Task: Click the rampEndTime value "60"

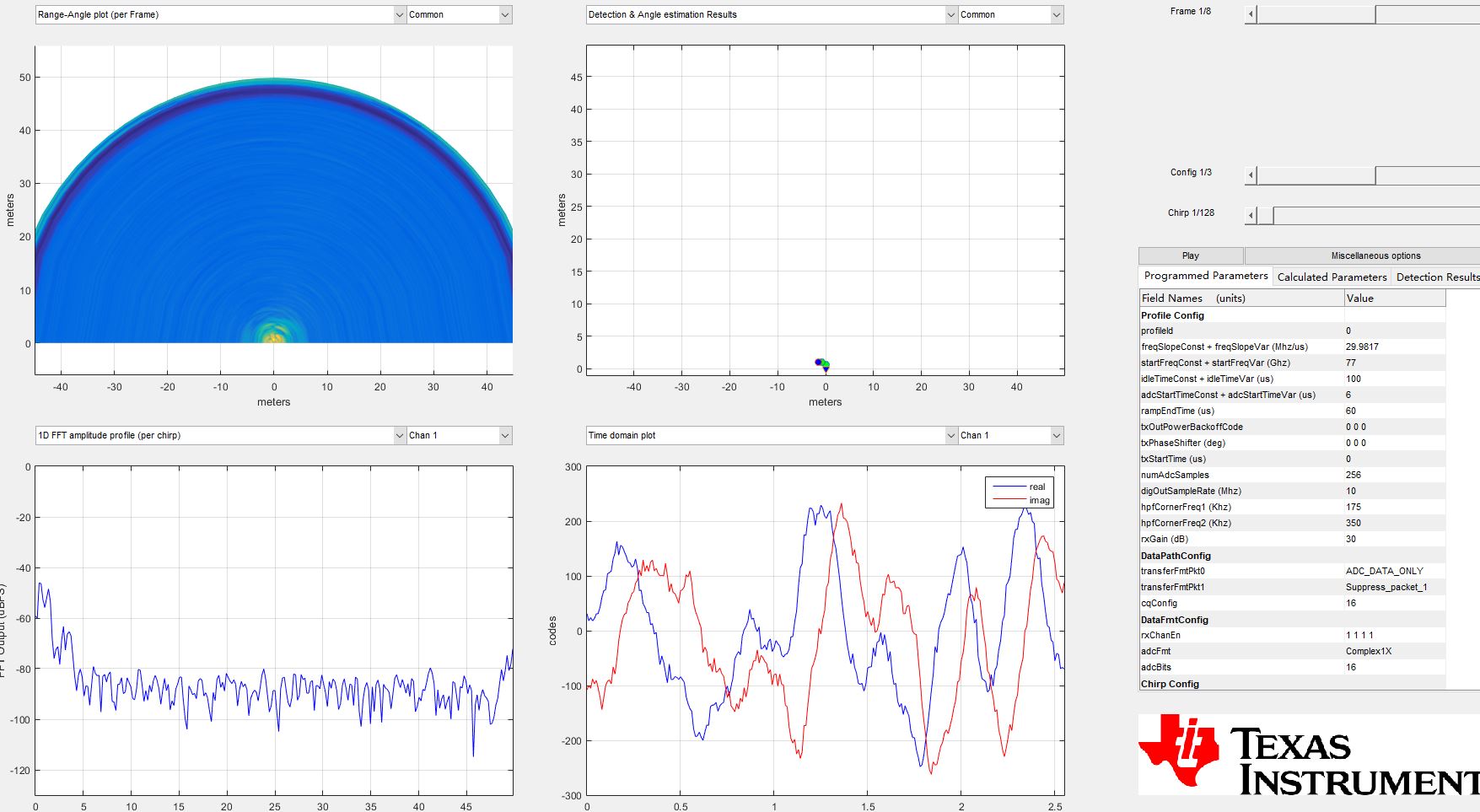Action: 1351,411
